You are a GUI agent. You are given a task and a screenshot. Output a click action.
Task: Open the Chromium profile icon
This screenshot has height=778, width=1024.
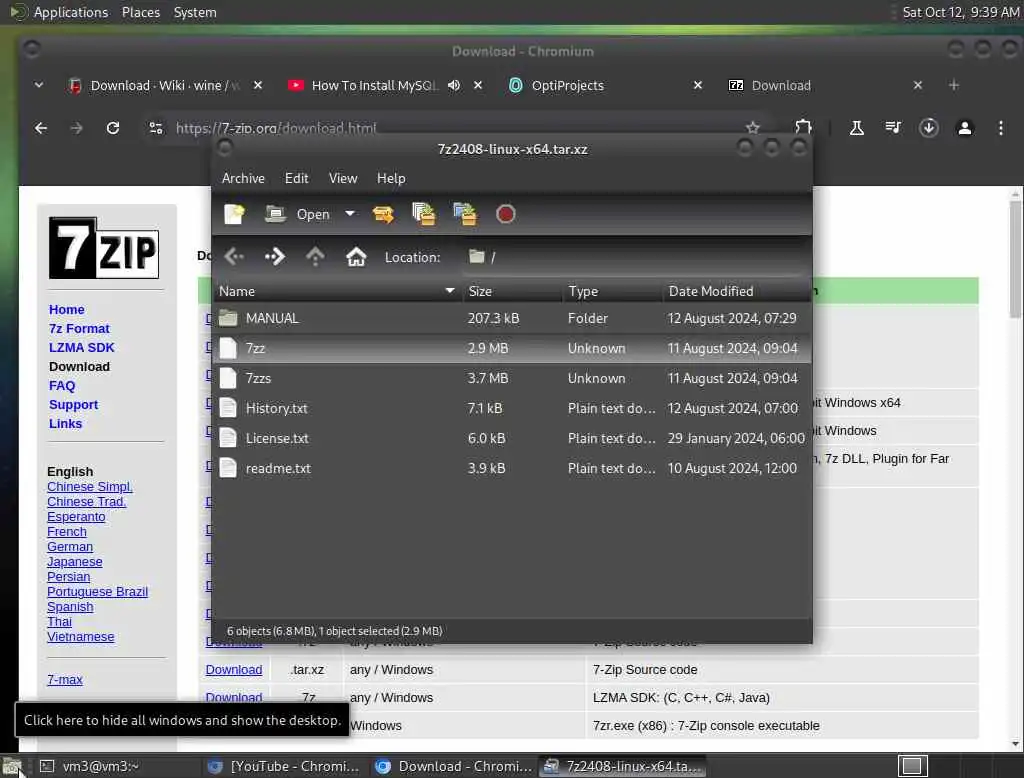tap(965, 128)
